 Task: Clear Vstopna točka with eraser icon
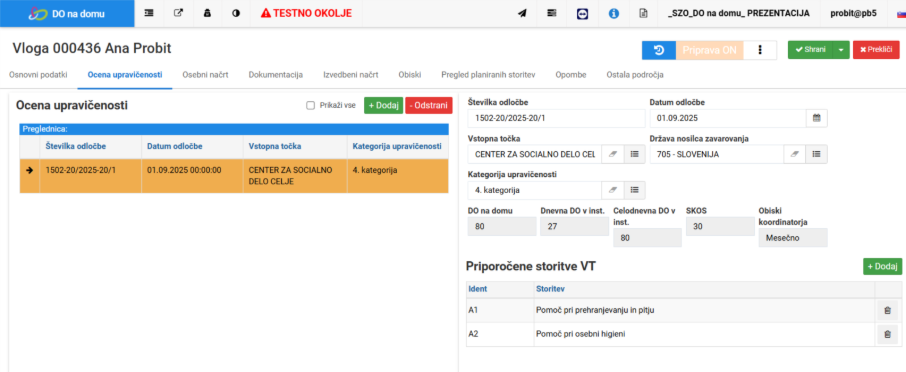[612, 154]
